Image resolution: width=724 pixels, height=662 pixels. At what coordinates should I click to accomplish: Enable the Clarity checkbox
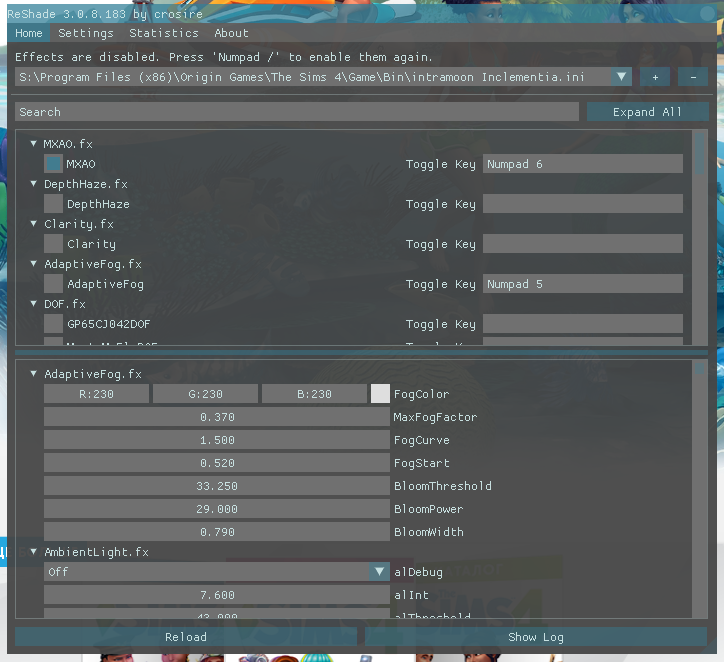54,244
